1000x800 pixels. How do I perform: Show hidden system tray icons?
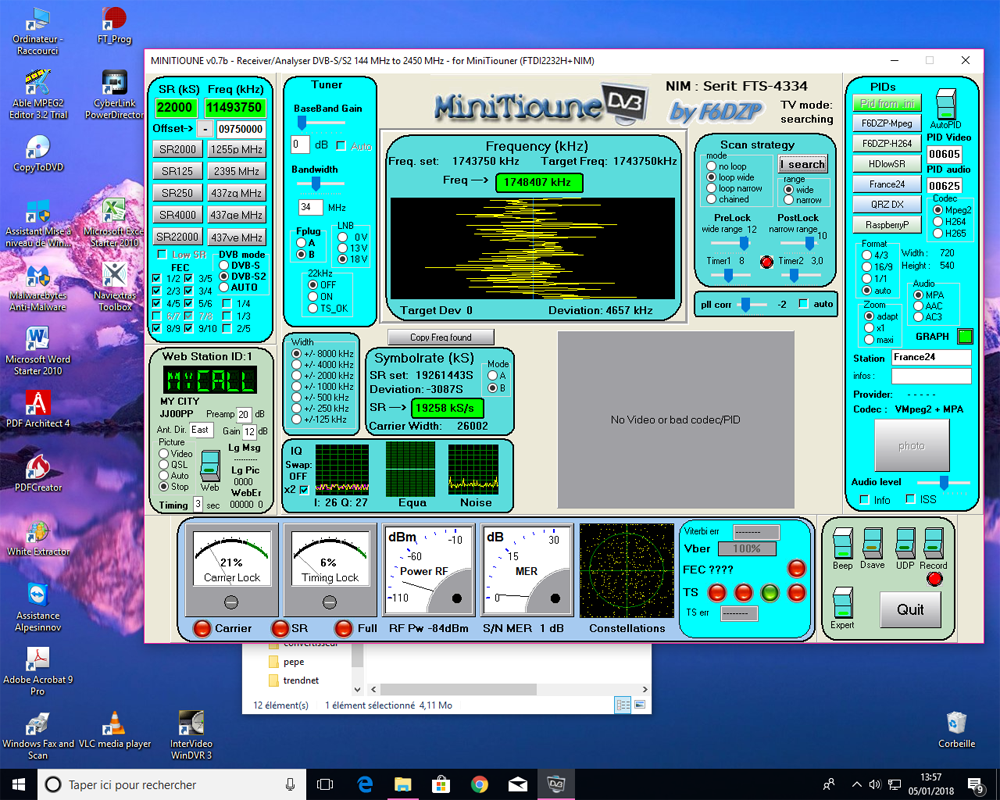857,784
